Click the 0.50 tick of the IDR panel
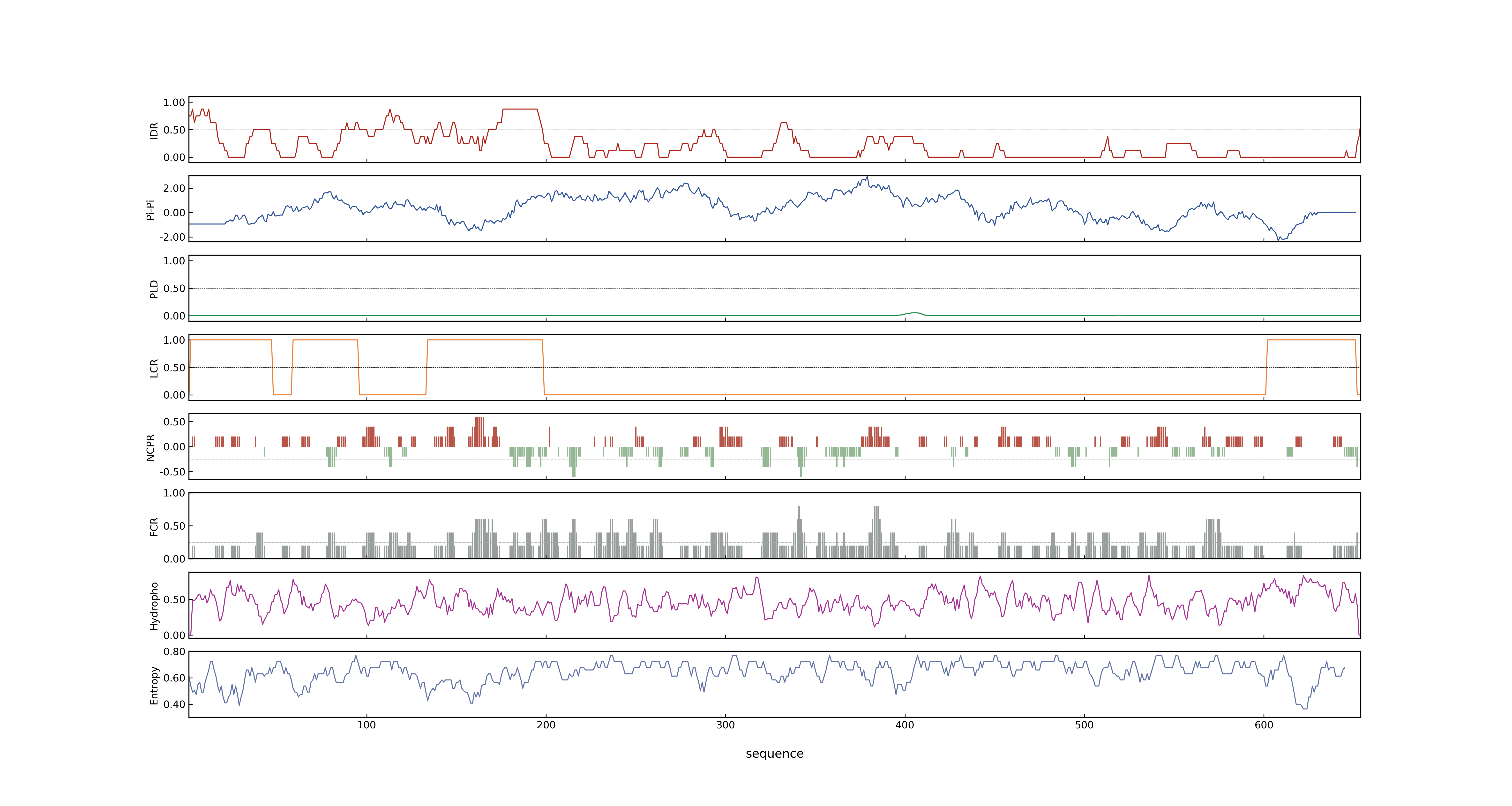 coord(174,130)
